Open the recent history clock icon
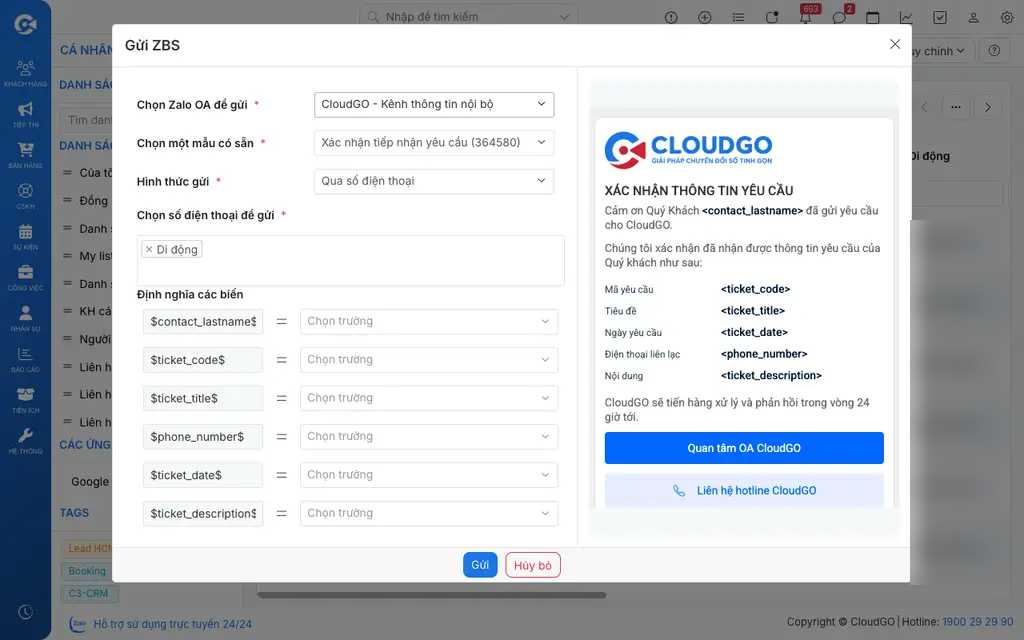 pos(25,612)
